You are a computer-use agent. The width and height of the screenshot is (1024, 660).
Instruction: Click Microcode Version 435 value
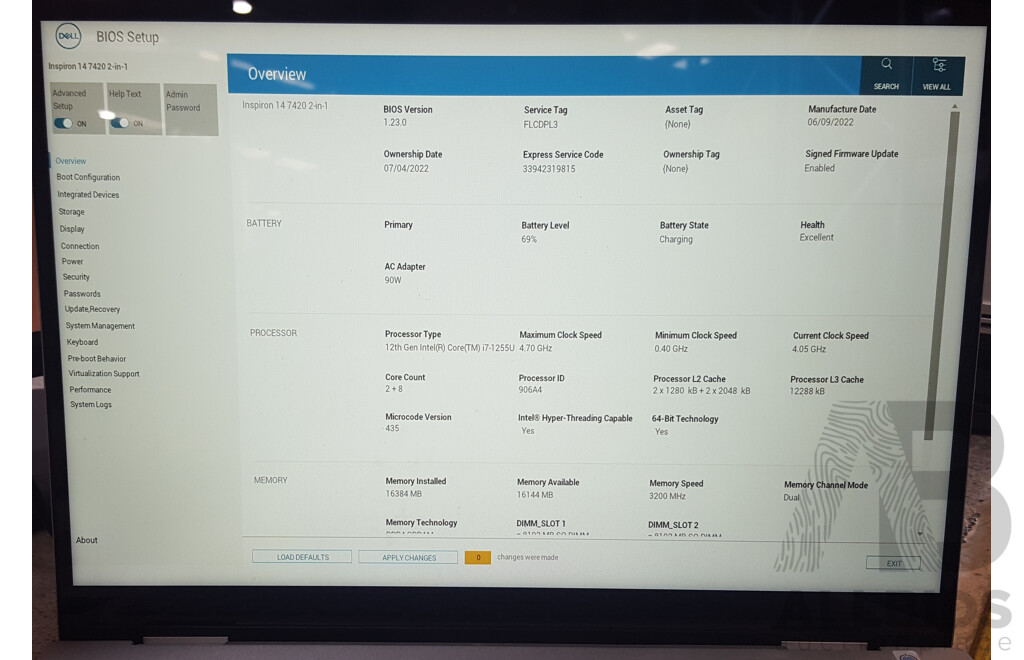tap(392, 429)
